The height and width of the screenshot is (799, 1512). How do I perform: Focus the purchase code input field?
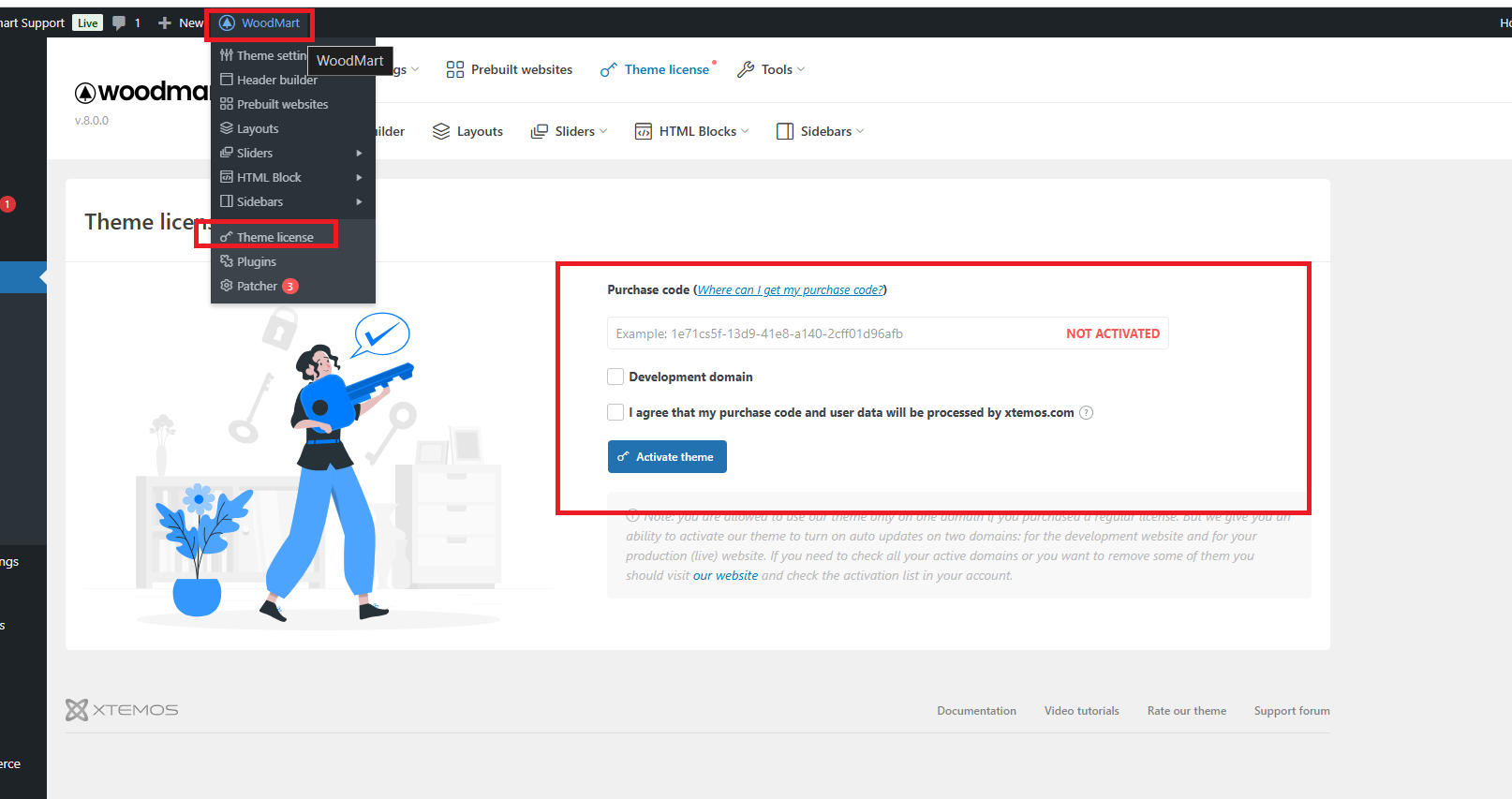tap(887, 333)
